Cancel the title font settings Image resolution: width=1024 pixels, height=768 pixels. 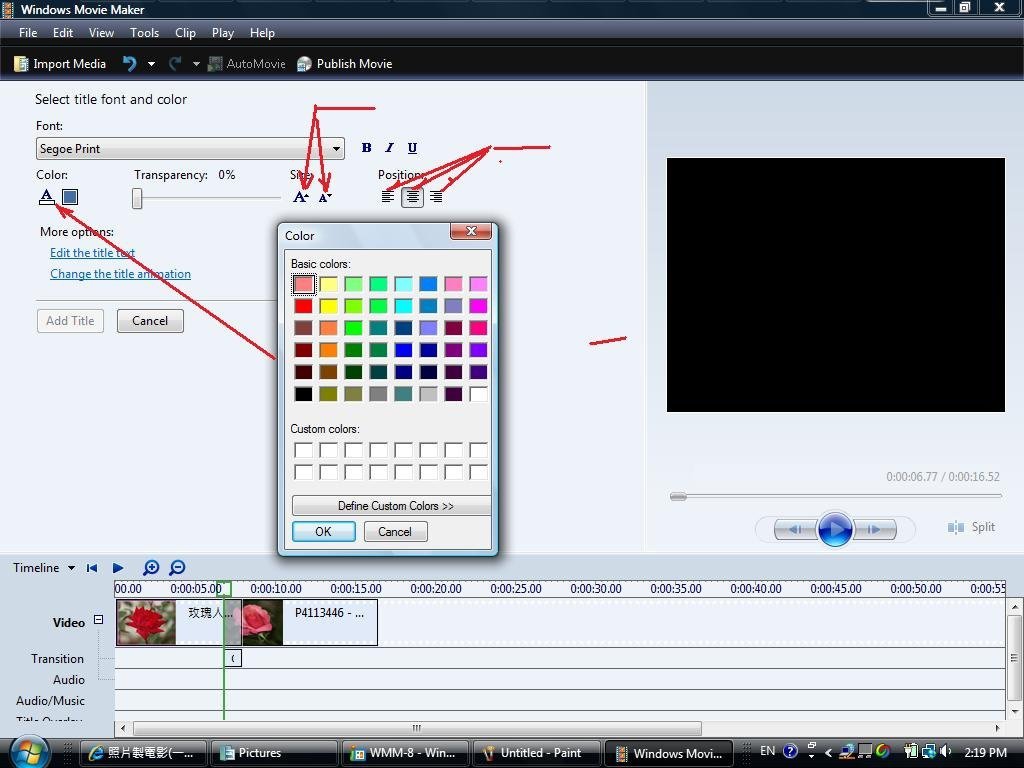tap(150, 321)
